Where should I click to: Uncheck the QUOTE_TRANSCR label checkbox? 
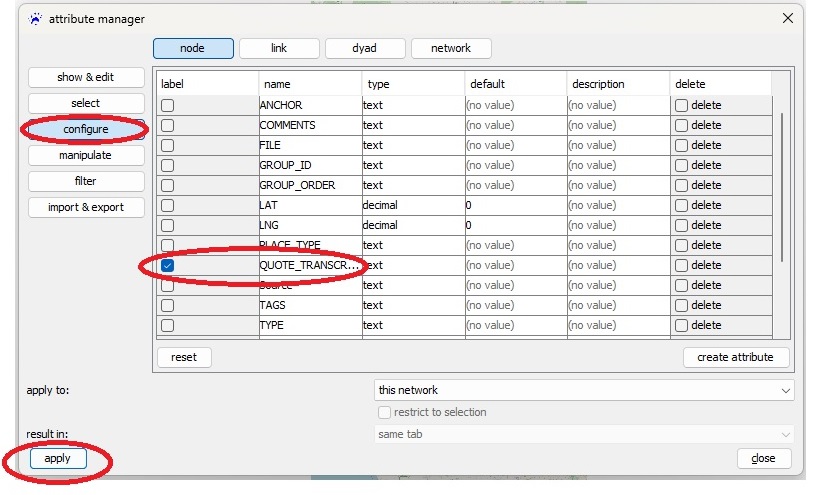tap(168, 265)
